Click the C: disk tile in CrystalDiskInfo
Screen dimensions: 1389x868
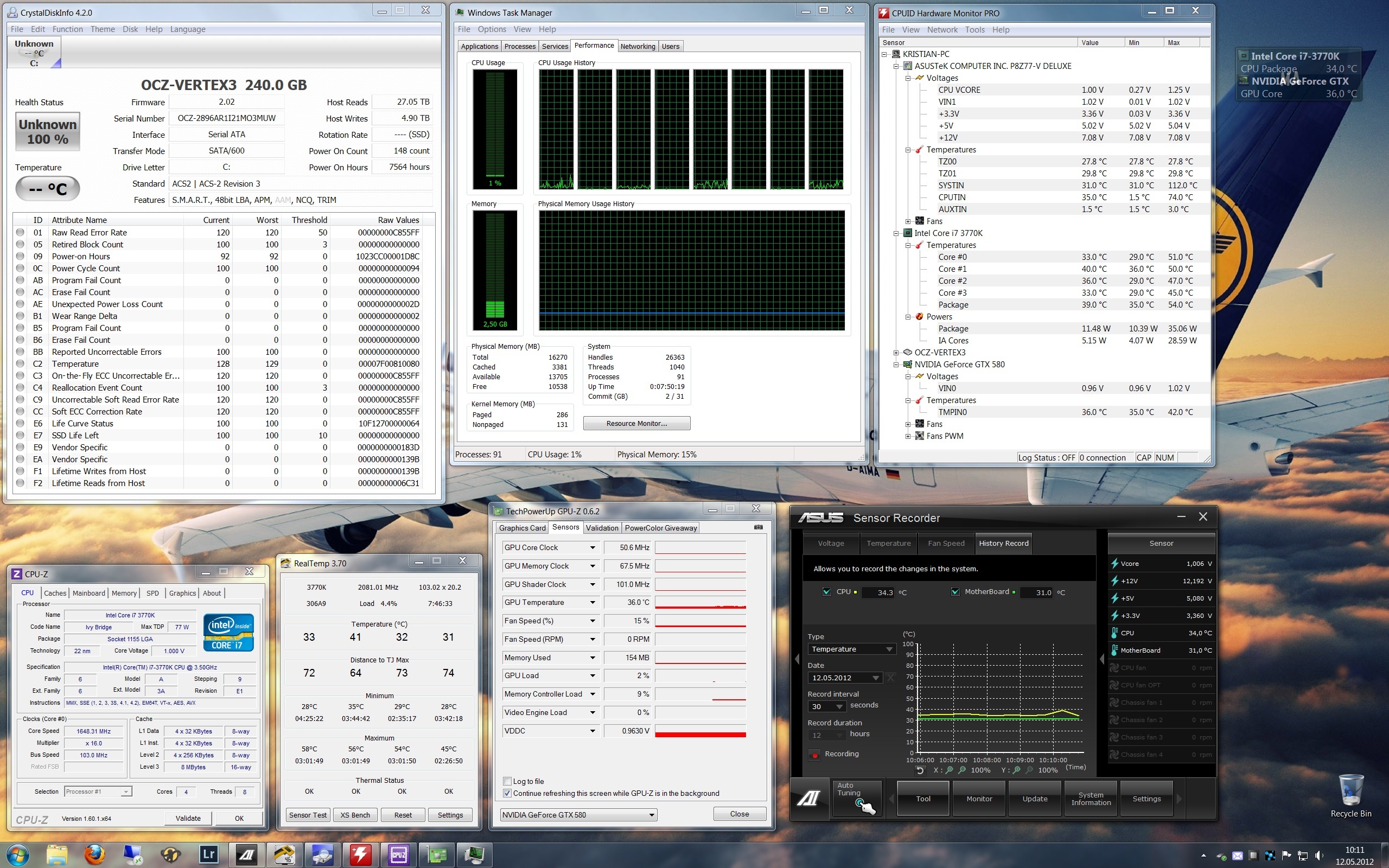[34, 53]
